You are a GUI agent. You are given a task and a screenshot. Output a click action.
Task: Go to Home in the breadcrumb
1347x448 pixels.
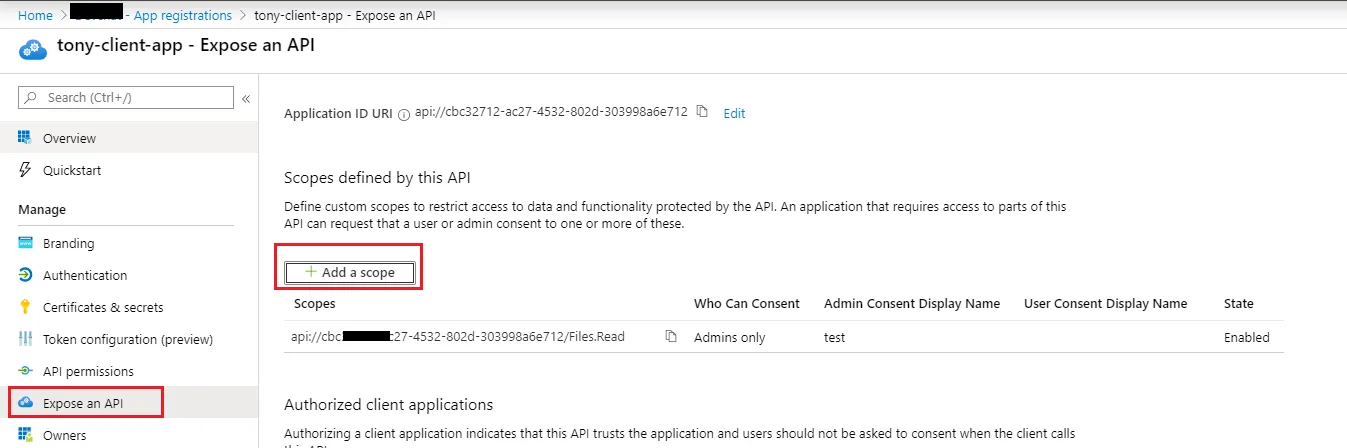pos(35,16)
